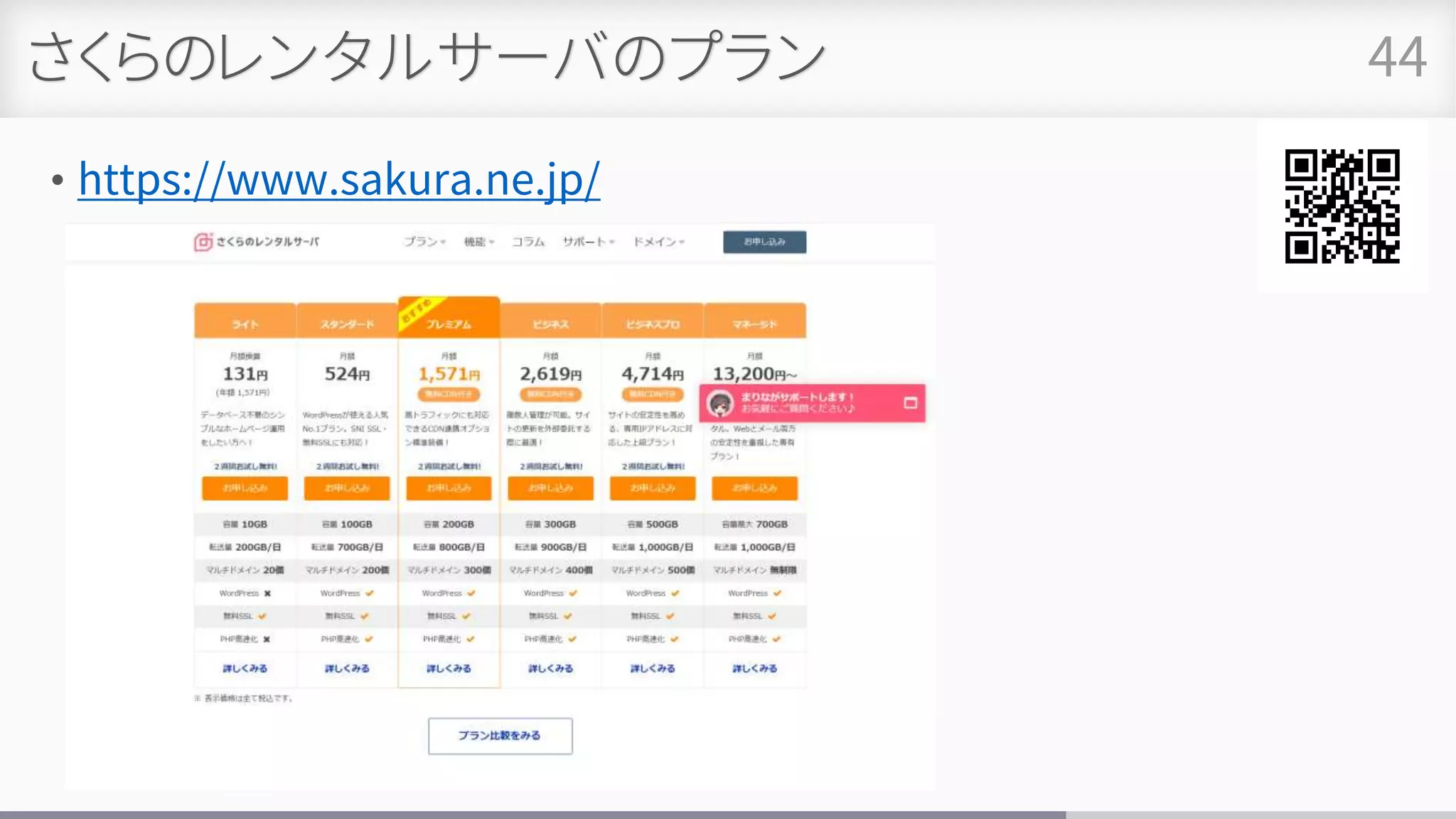Click 2週間お試し無料! under スタンダード plan
The height and width of the screenshot is (819, 1456).
tap(347, 466)
